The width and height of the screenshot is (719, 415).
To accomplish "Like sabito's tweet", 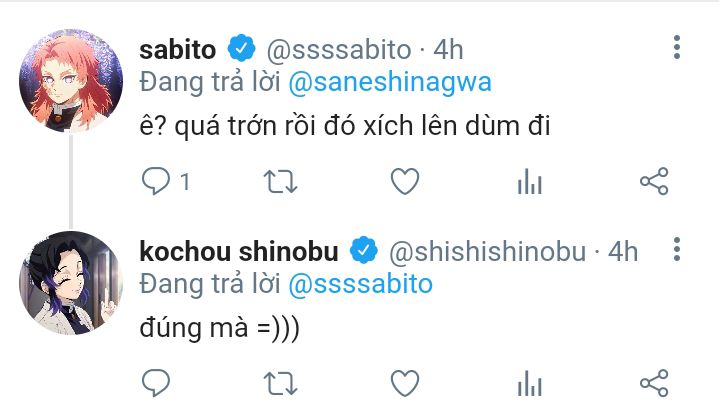I will tap(403, 181).
